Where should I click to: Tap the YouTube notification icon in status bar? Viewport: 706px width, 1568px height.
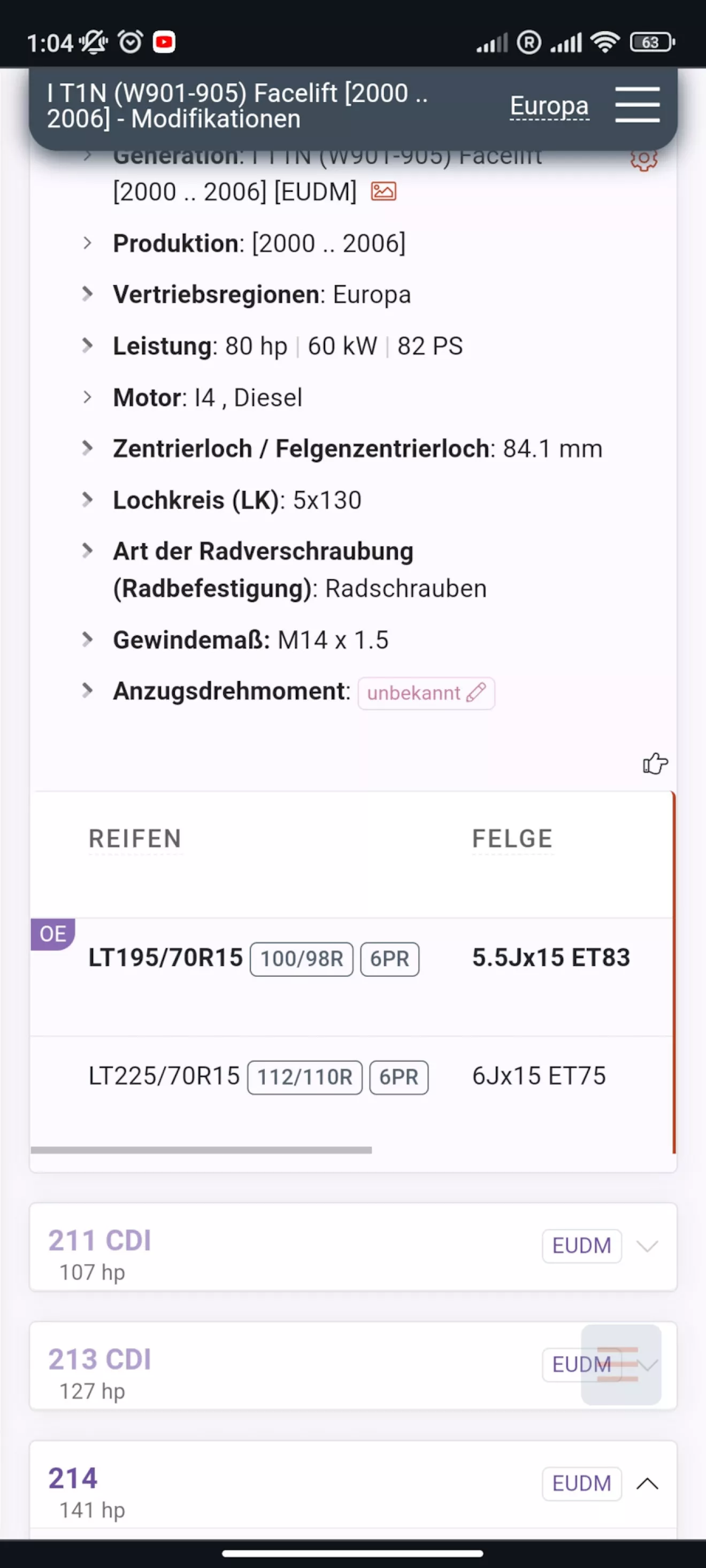click(x=164, y=42)
